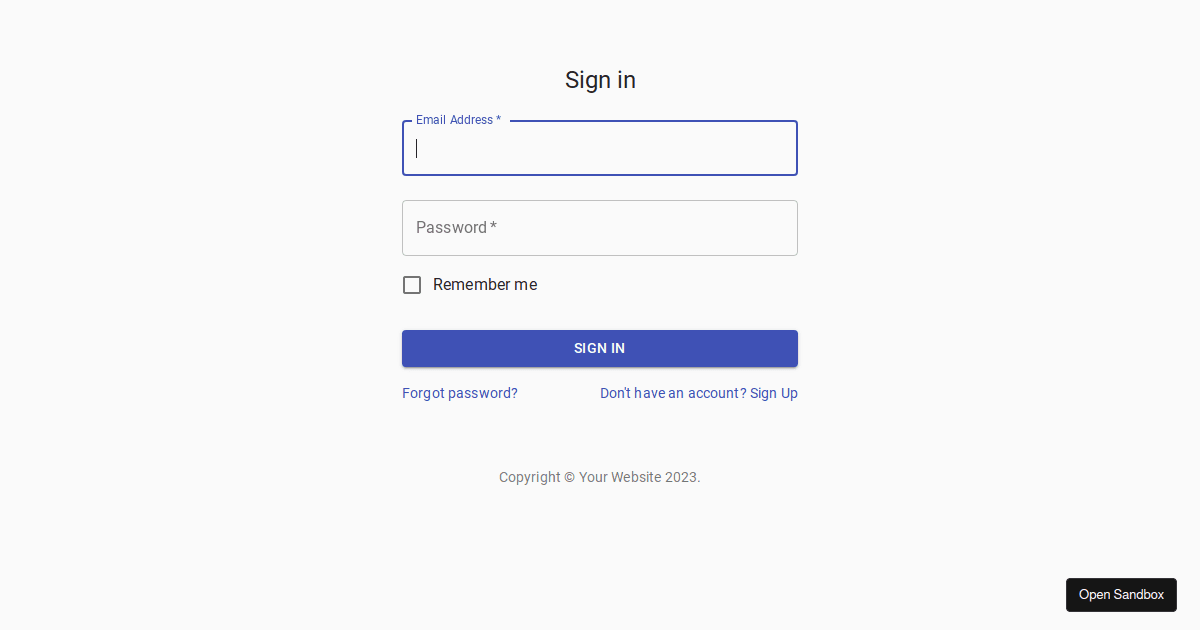The width and height of the screenshot is (1200, 630).
Task: Submit with the blue SIGN IN button
Action: [x=600, y=348]
